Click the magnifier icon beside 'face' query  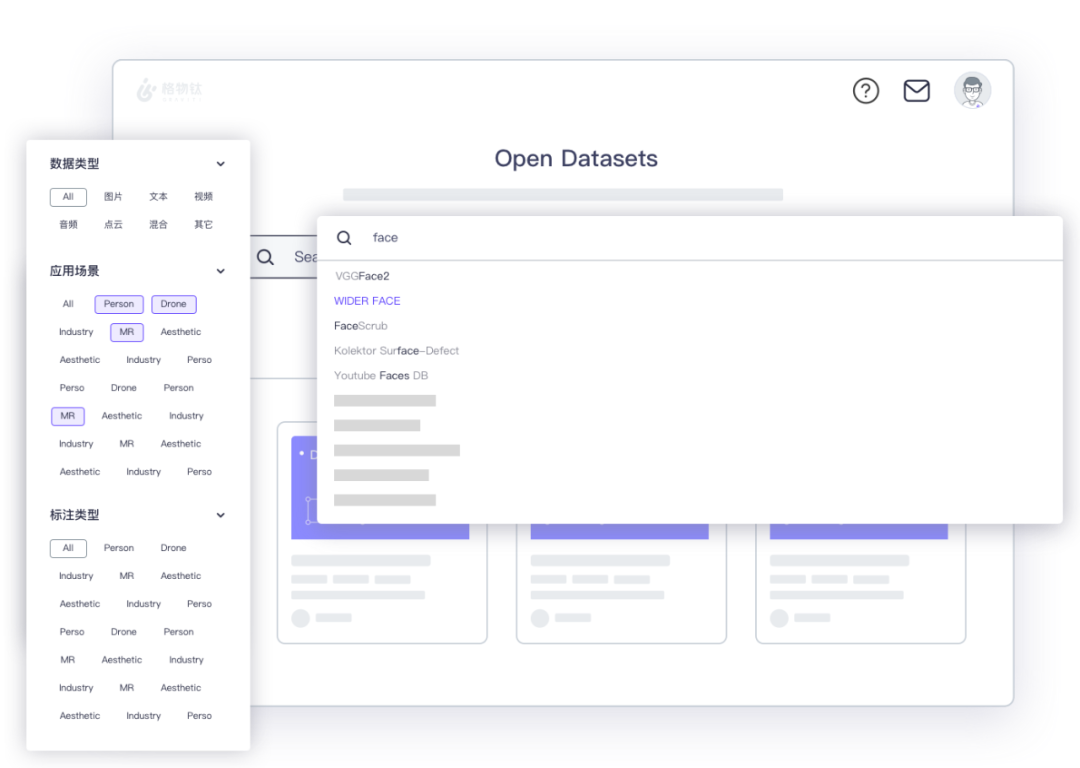pyautogui.click(x=344, y=238)
